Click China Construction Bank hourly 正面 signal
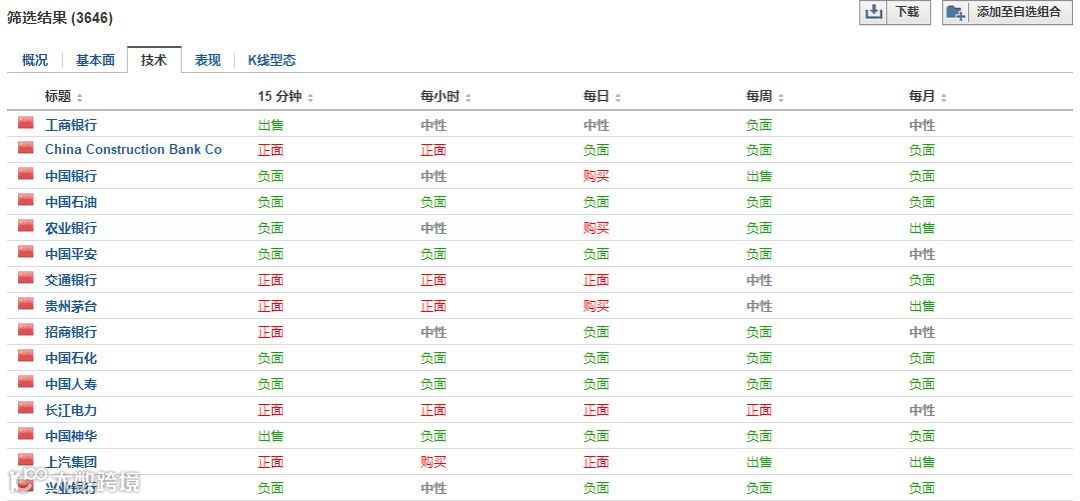This screenshot has width=1080, height=501. pos(433,150)
